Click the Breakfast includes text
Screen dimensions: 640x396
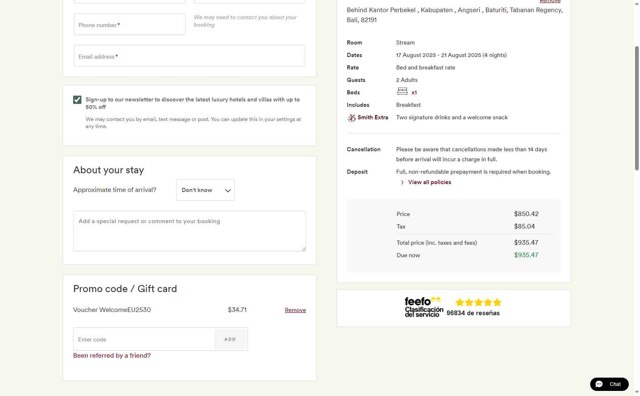pos(408,105)
